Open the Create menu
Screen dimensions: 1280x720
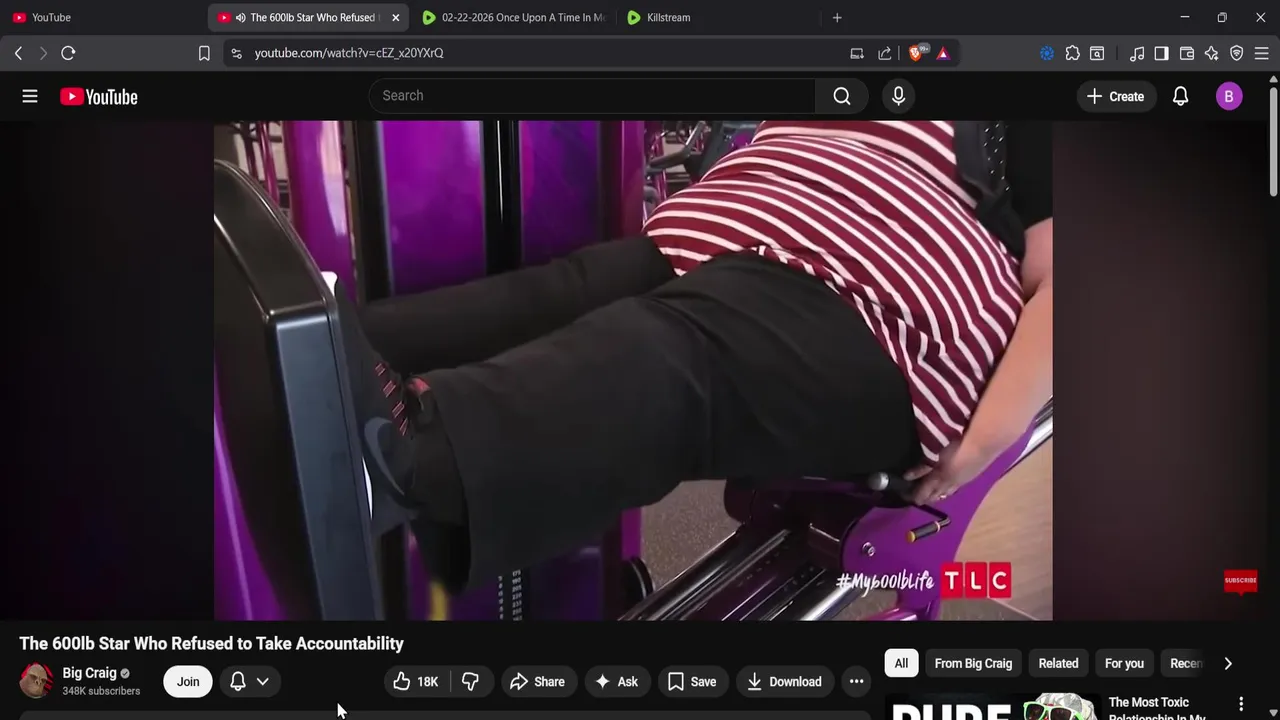tap(1115, 96)
